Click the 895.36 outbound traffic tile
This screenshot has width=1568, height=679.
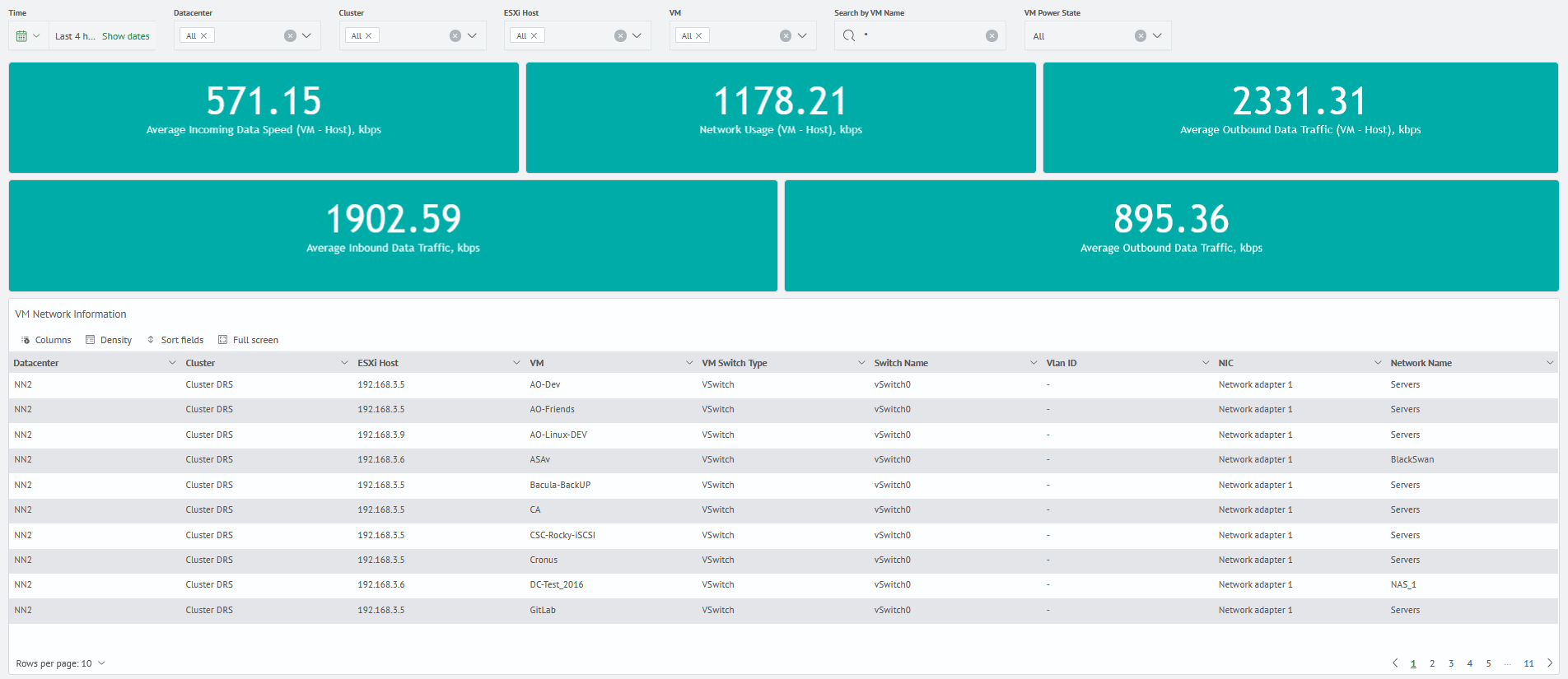point(1171,235)
